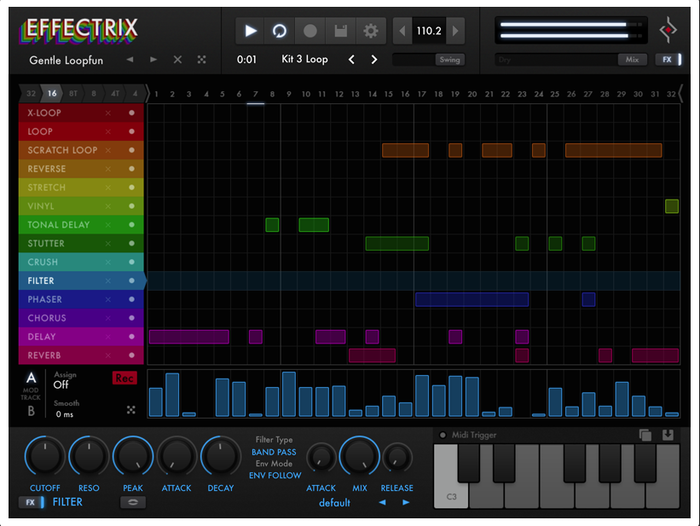Screen dimensions: 700x526
Task: Clear the STUTTER track with its X
Action: (108, 243)
